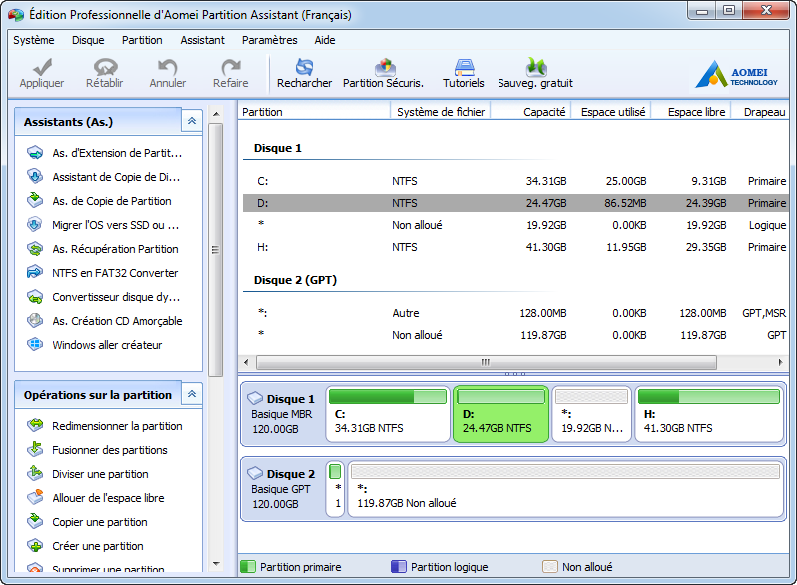Open the Partition Sécuris. toolbar icon
The height and width of the screenshot is (585, 797).
point(385,67)
